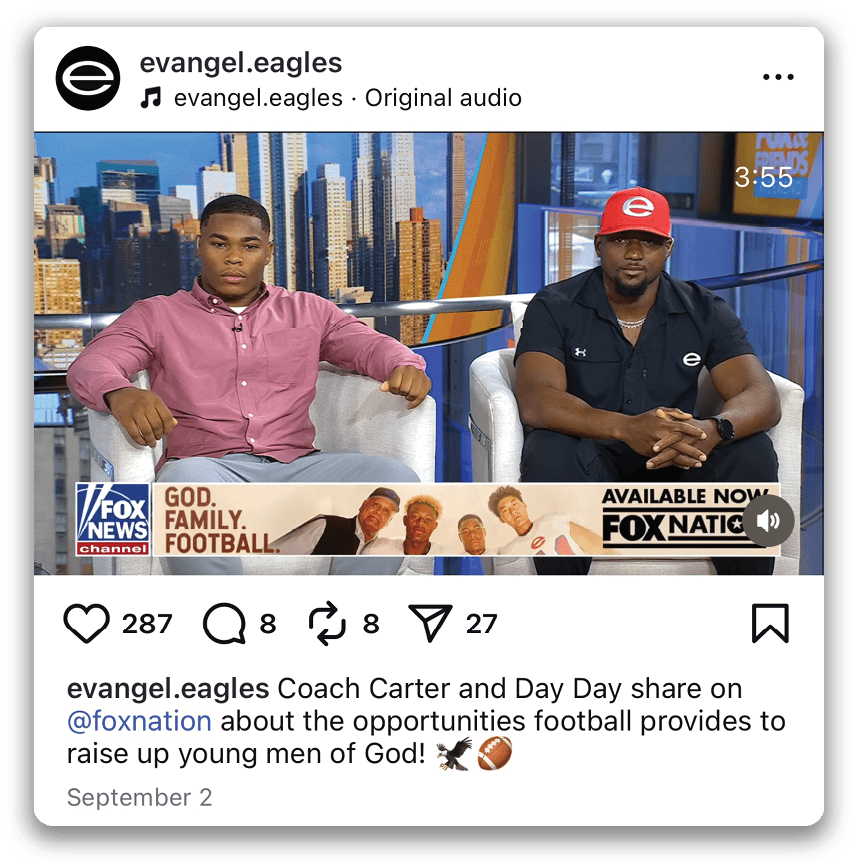Click the 3:55 video time remaining
The height and width of the screenshot is (868, 858).
(x=764, y=178)
